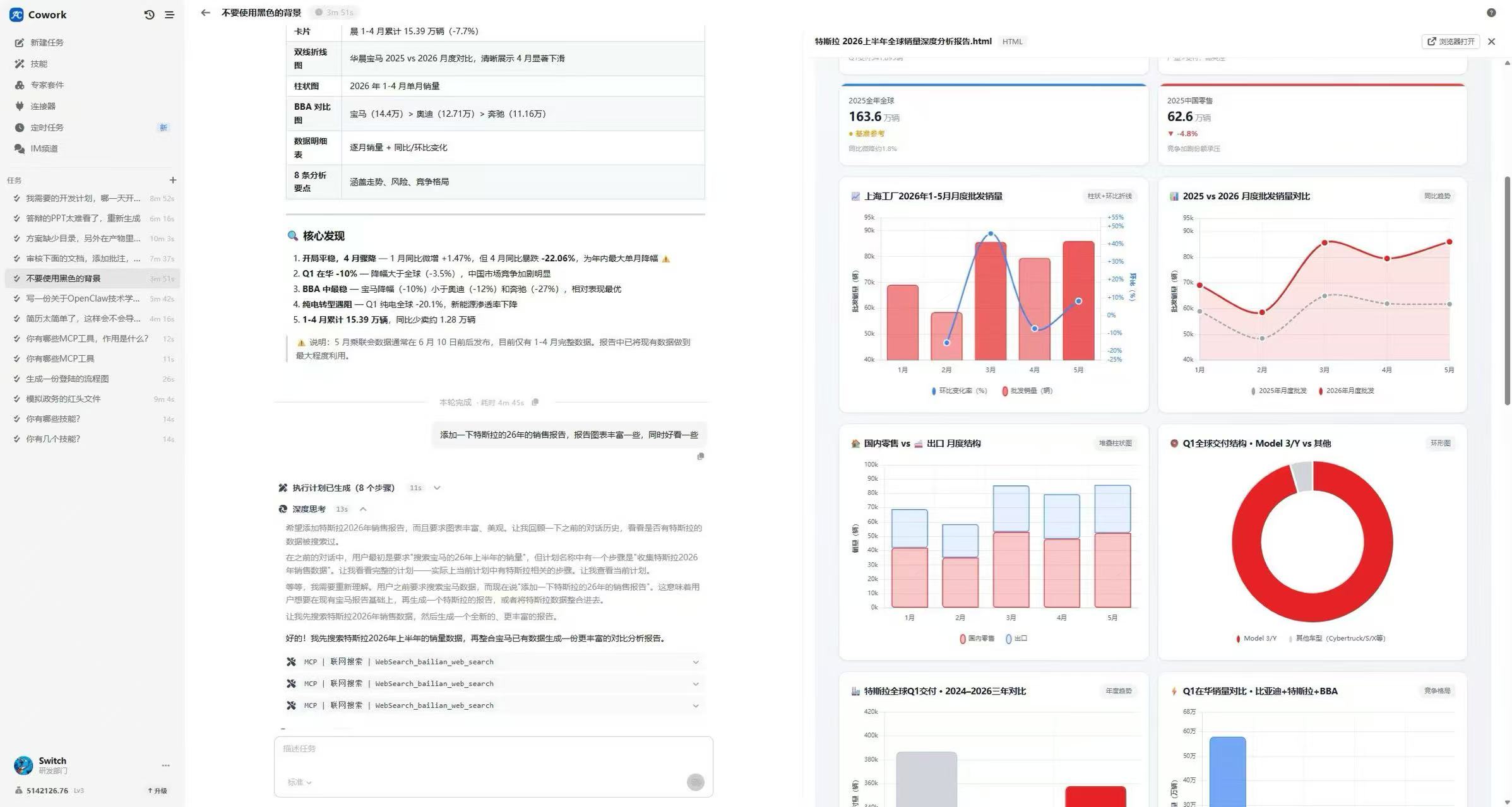This screenshot has height=807, width=1512.
Task: Add a new task with the plus icon
Action: 172,180
